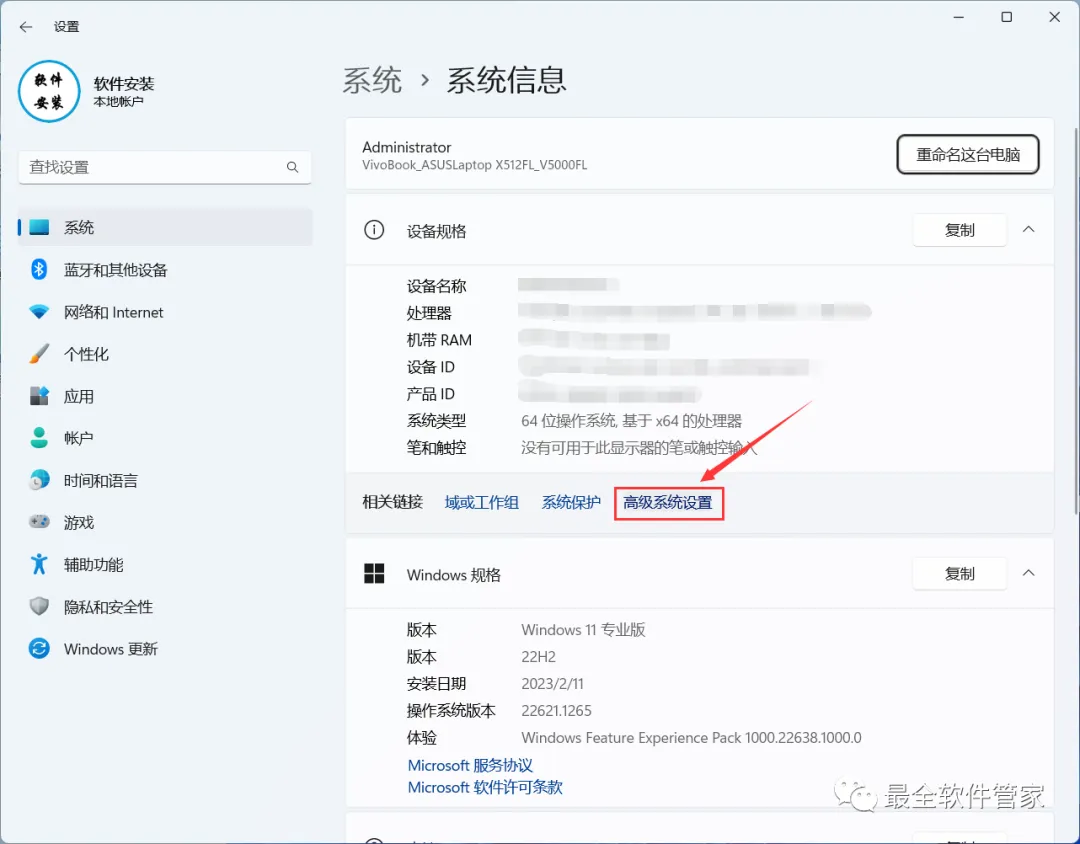Click the Windows Feature Experience Pack value
Viewport: 1080px width, 844px height.
(692, 738)
